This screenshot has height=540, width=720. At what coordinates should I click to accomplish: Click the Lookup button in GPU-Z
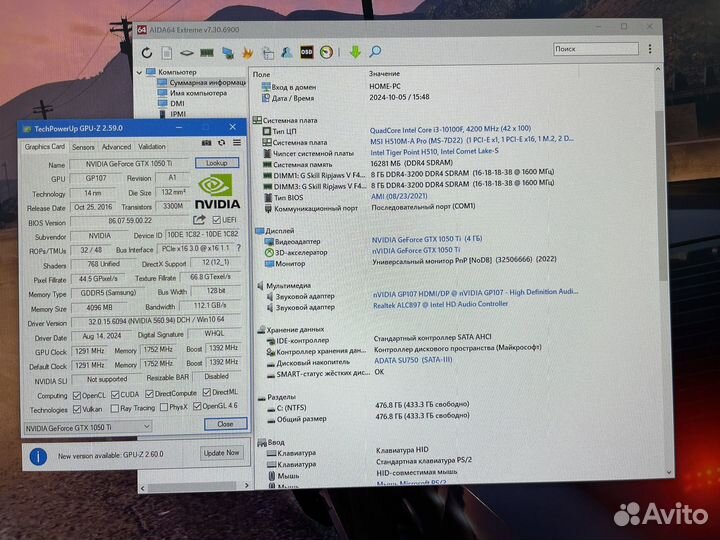(217, 163)
